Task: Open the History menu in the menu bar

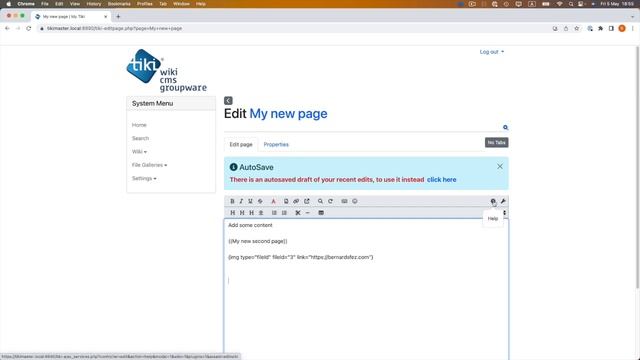Action: [x=93, y=4]
